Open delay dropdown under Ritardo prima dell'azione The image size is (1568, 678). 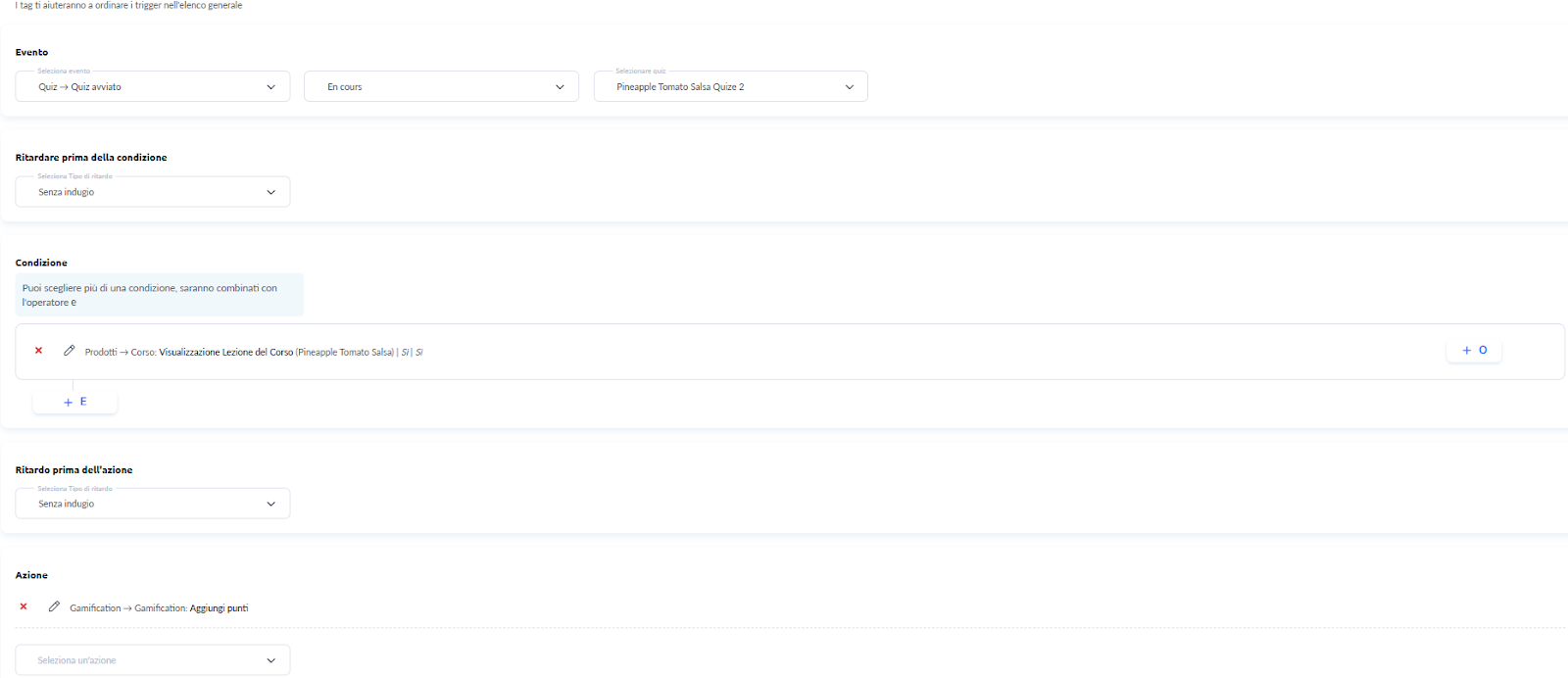click(153, 504)
